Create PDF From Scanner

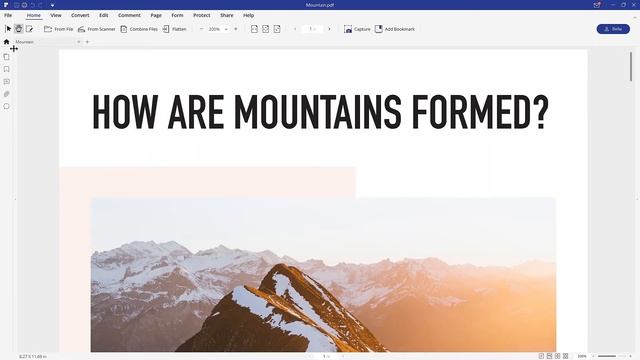click(96, 29)
